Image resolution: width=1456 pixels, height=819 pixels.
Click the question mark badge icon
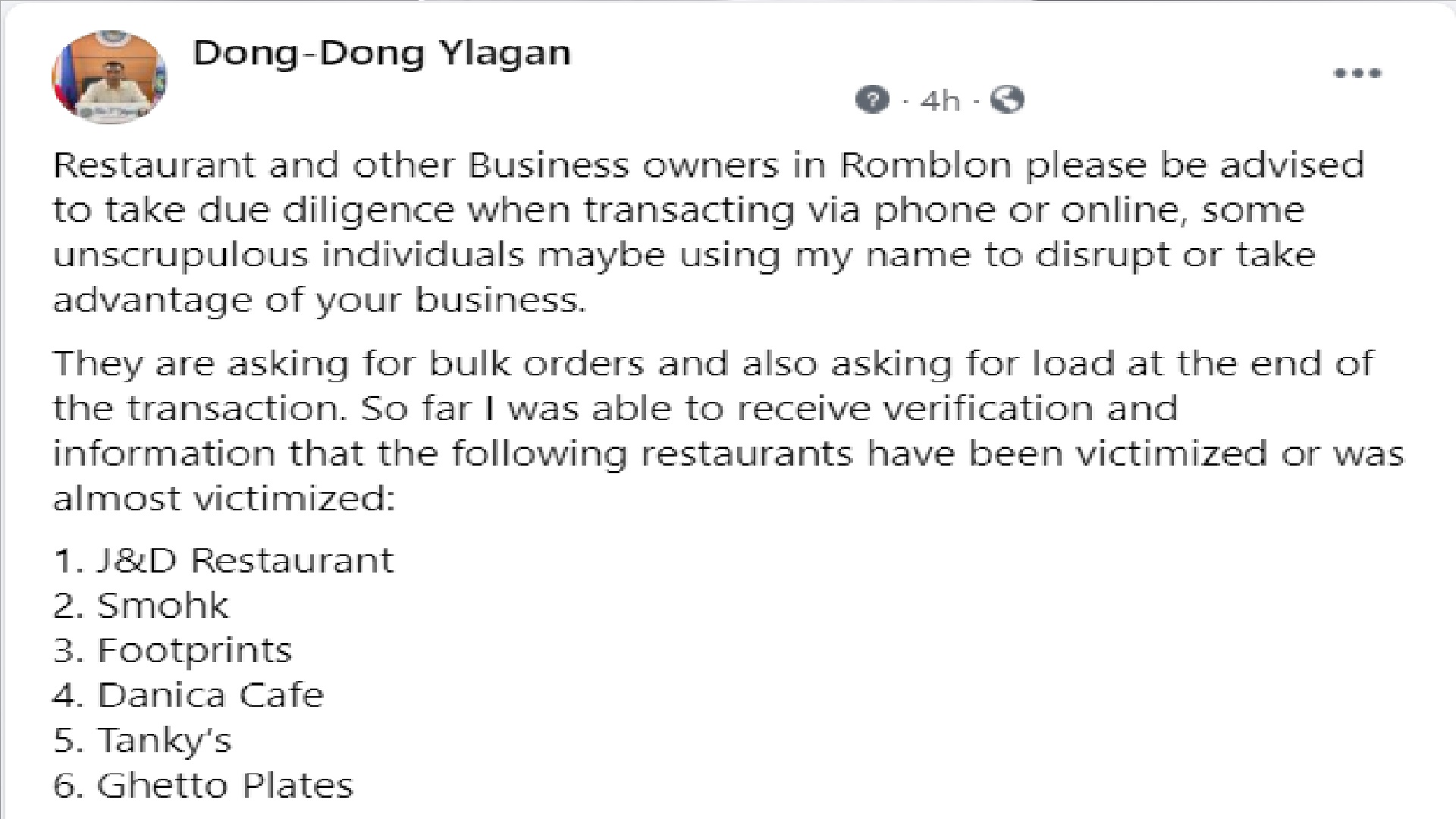872,99
